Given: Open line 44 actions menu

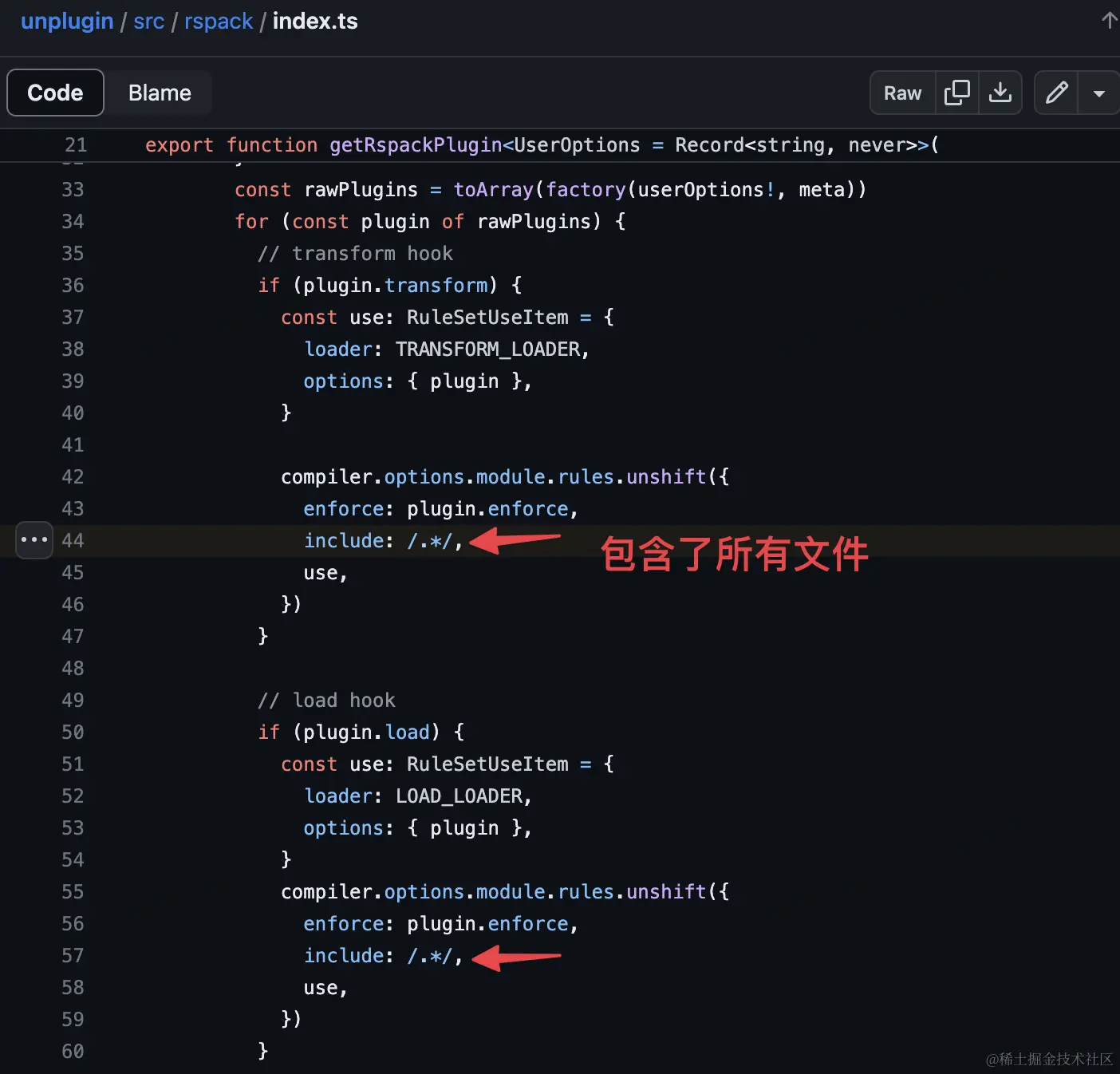Looking at the screenshot, I should click(34, 540).
